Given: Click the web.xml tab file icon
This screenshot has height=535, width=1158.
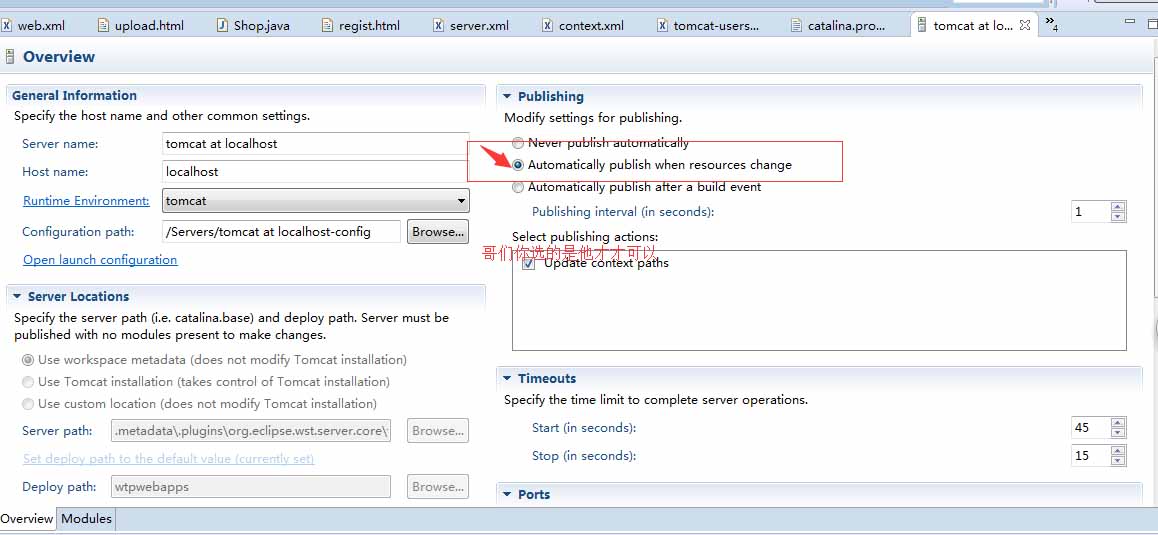Looking at the screenshot, I should point(7,25).
